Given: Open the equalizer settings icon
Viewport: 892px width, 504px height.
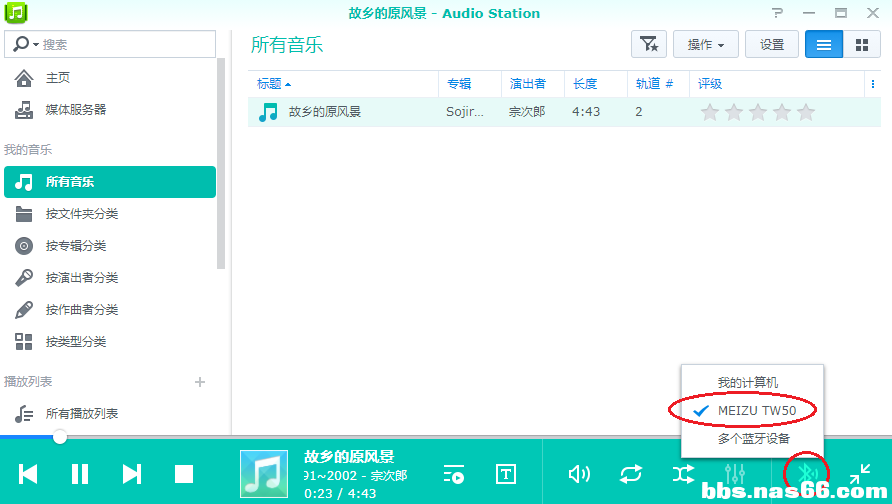Looking at the screenshot, I should tap(735, 474).
